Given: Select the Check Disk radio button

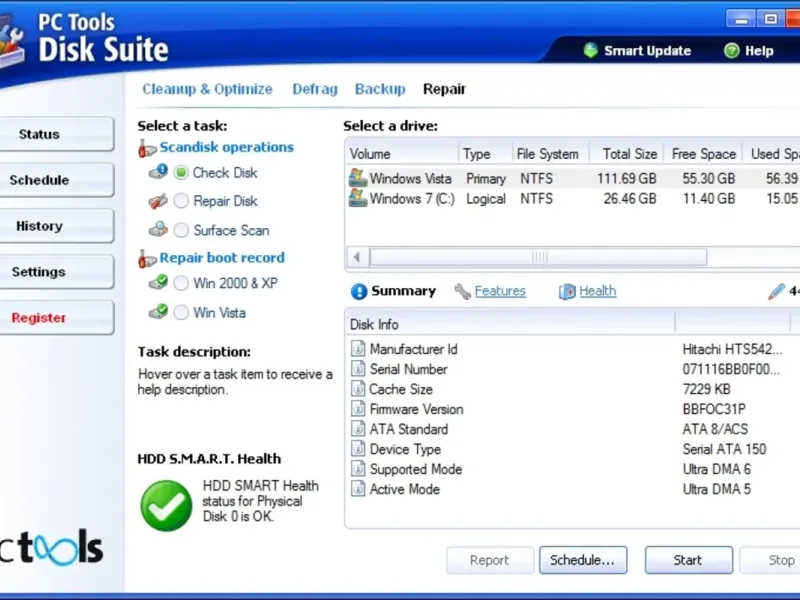Looking at the screenshot, I should coord(181,172).
